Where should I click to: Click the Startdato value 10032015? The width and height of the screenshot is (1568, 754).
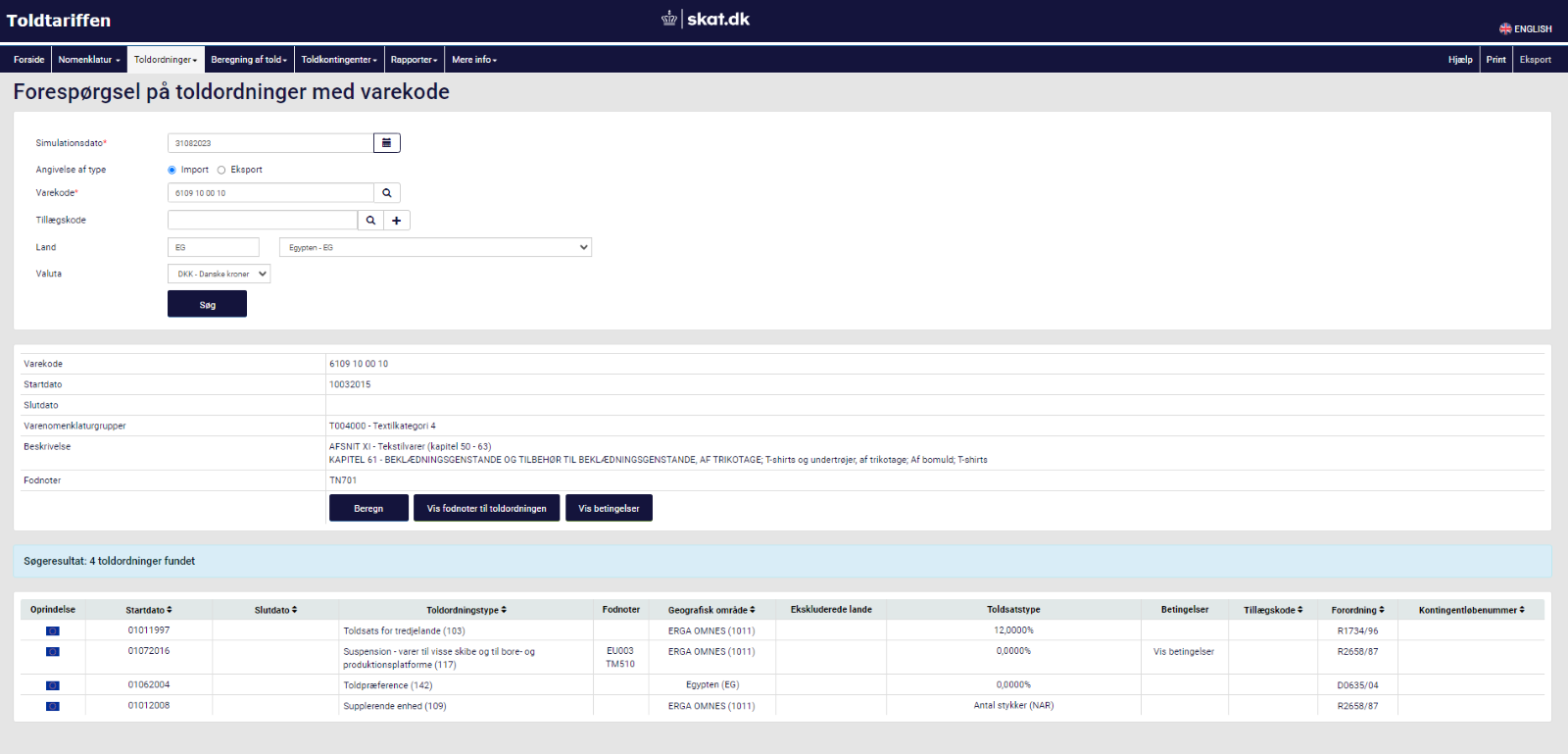click(x=350, y=384)
